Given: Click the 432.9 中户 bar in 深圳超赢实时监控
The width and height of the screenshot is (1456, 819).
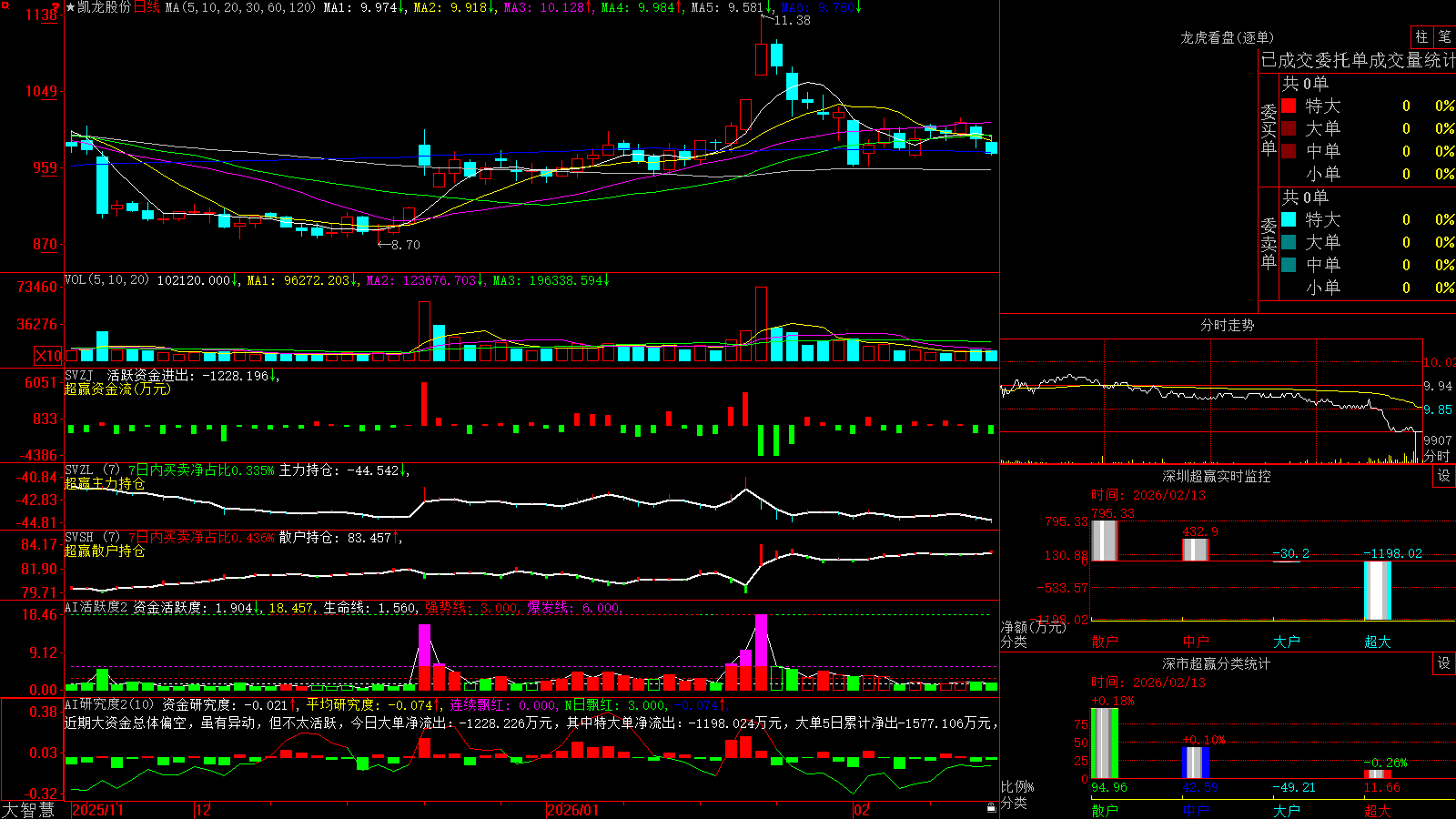Looking at the screenshot, I should click(x=1195, y=550).
